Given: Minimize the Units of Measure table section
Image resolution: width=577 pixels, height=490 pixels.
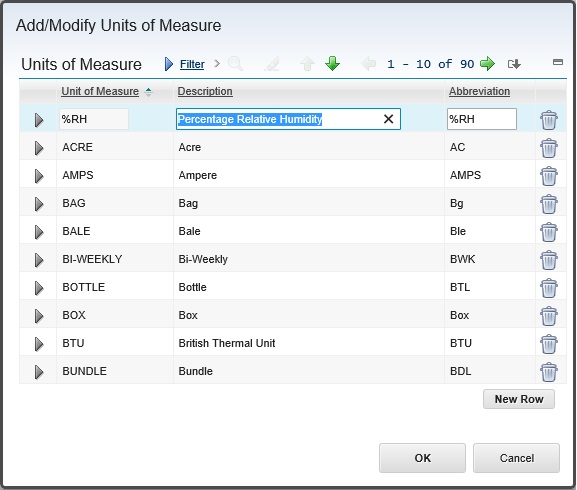Looking at the screenshot, I should (x=558, y=62).
